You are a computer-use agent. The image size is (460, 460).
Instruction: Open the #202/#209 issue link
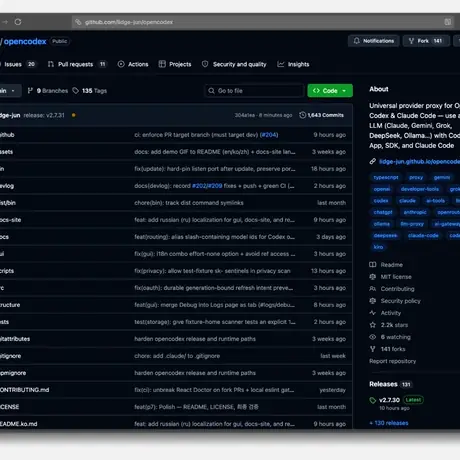pos(207,186)
